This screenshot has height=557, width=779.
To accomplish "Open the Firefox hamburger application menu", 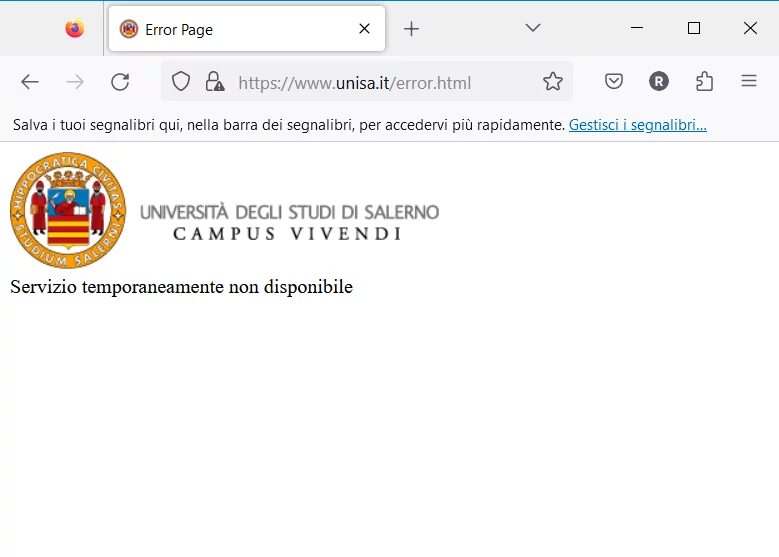I will [x=749, y=82].
